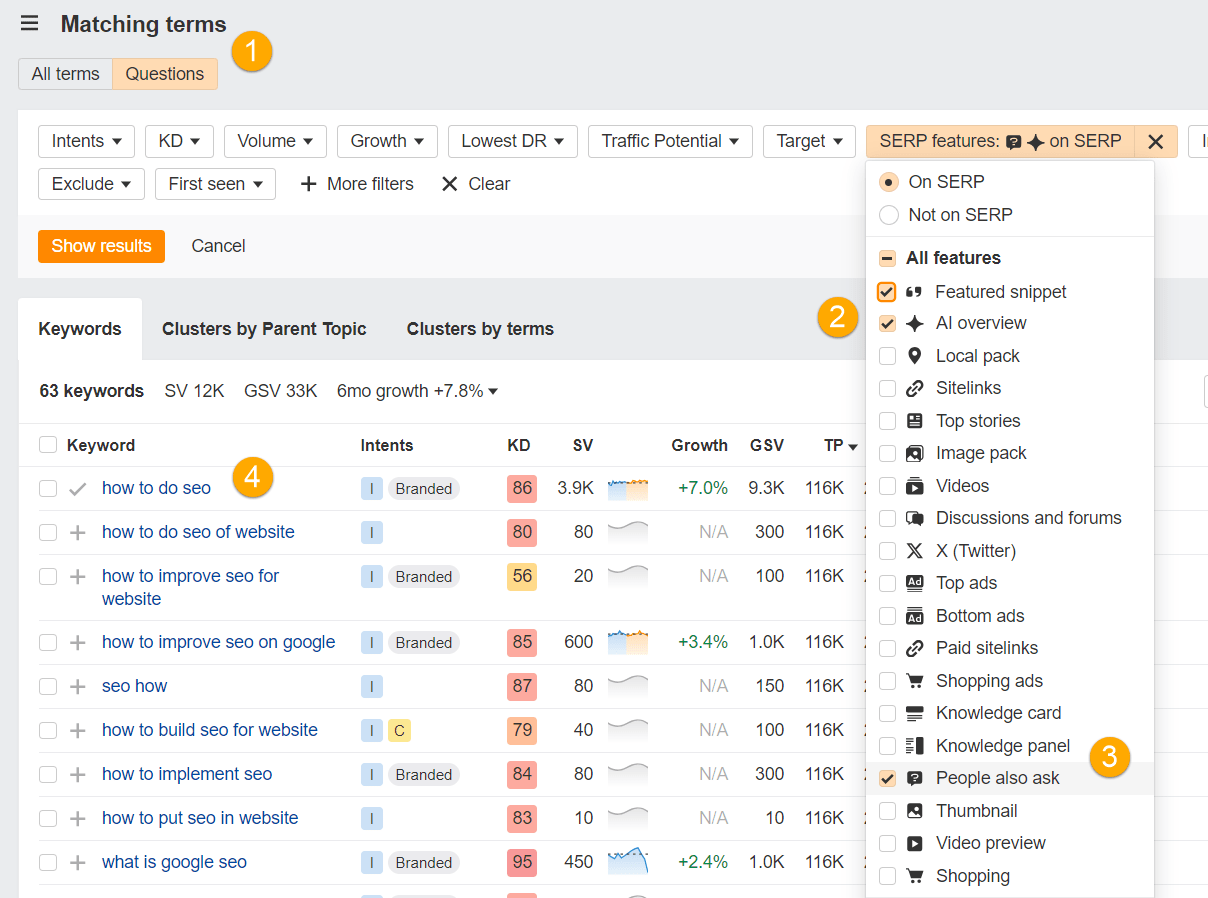Remove SERP features filter via its X icon
This screenshot has height=898, width=1208.
pyautogui.click(x=1156, y=141)
